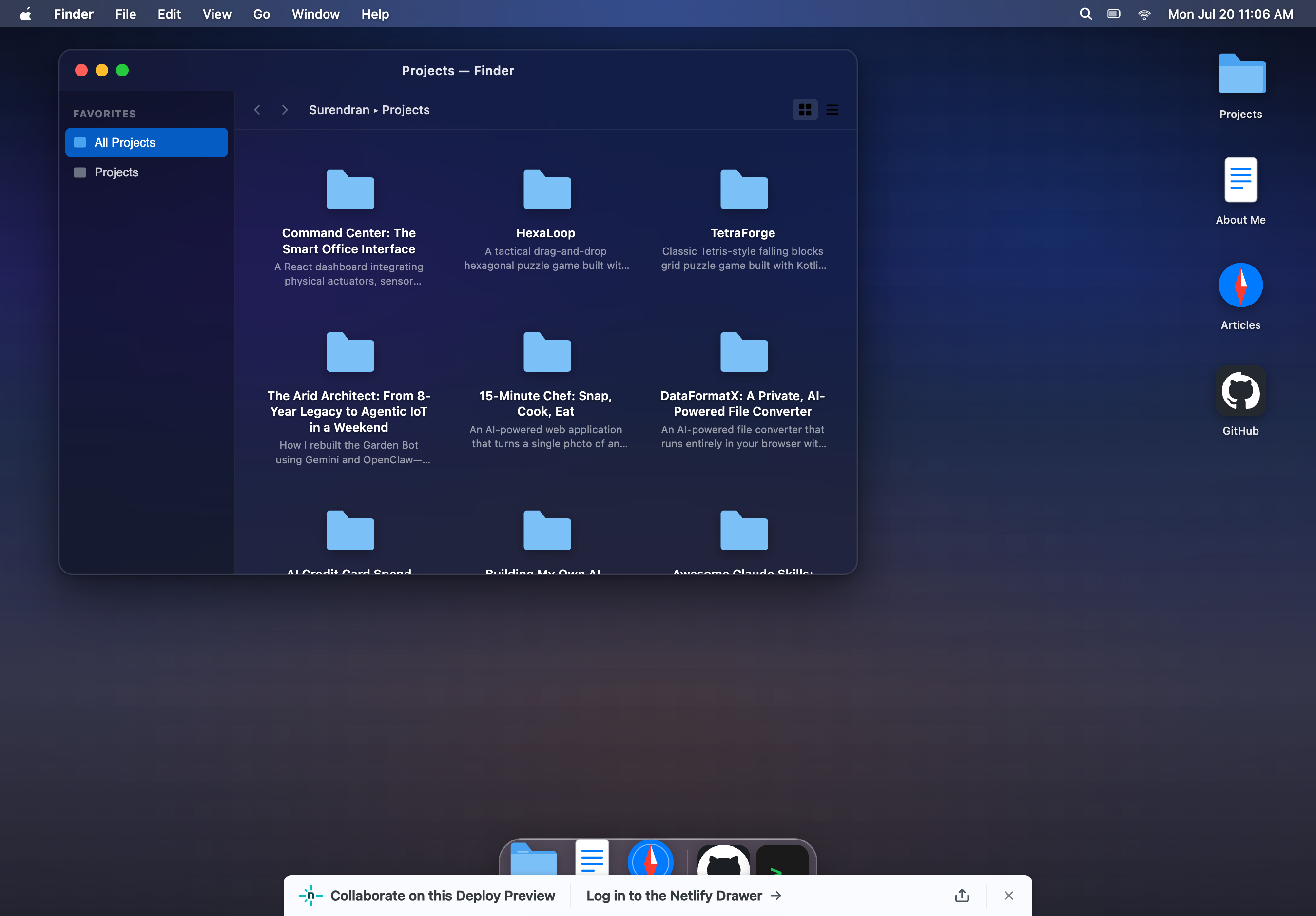Open the Edit menu
1316x916 pixels.
click(169, 14)
